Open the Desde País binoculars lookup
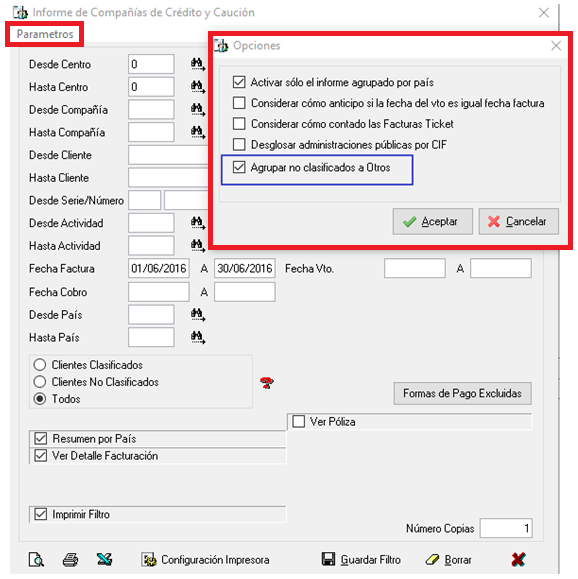 (198, 315)
